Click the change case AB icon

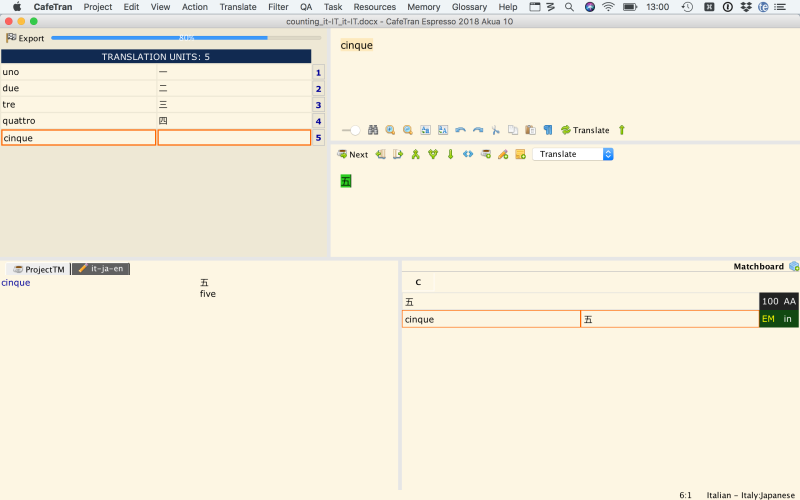click(x=426, y=130)
